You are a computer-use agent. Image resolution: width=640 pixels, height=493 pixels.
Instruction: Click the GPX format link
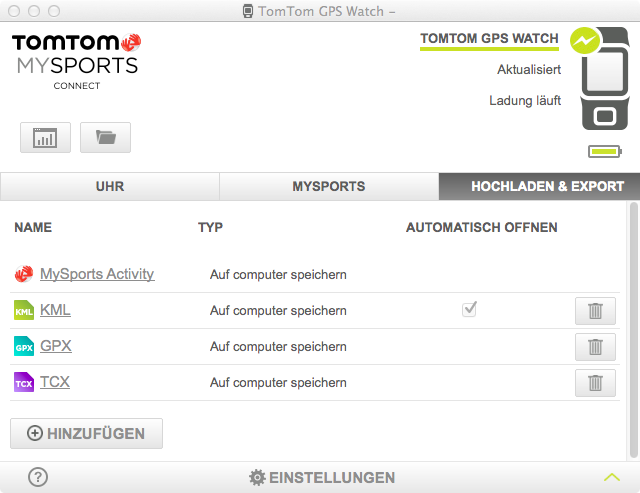(56, 346)
